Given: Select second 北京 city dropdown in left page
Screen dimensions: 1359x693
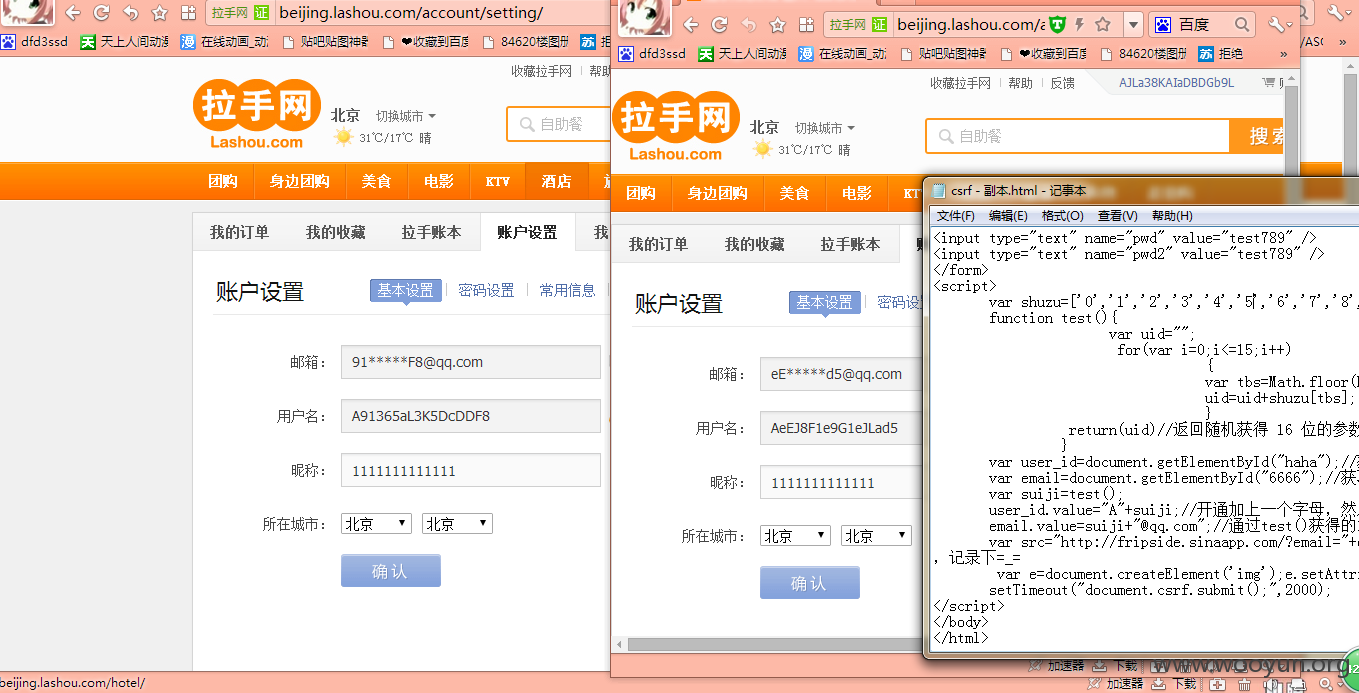Looking at the screenshot, I should (457, 524).
